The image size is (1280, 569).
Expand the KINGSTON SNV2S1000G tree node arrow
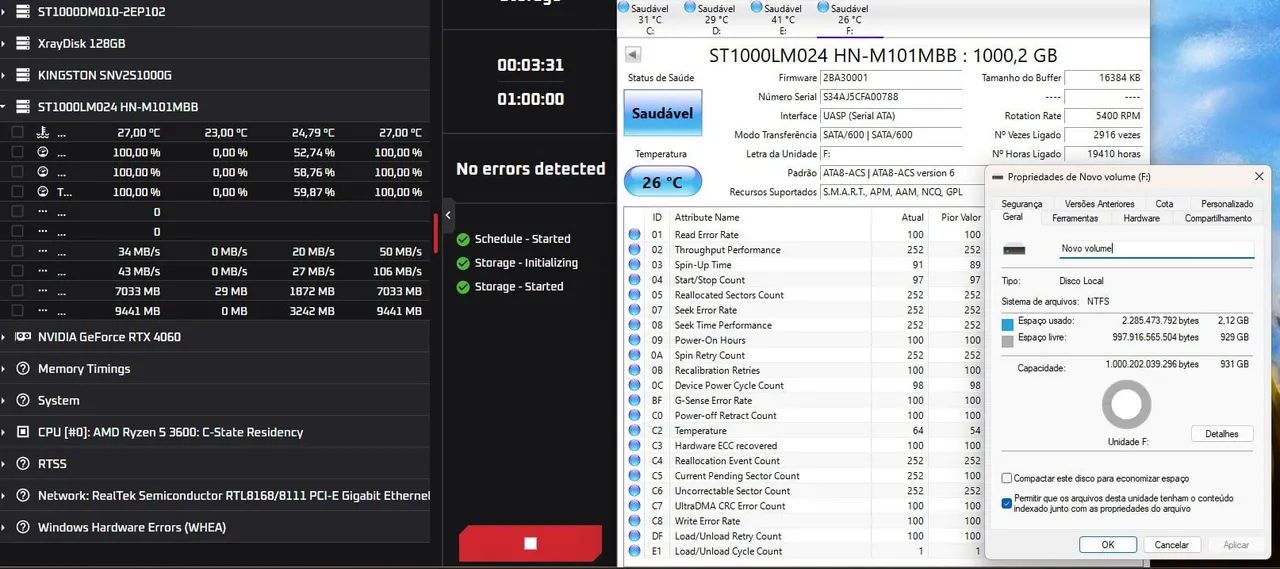pyautogui.click(x=4, y=75)
